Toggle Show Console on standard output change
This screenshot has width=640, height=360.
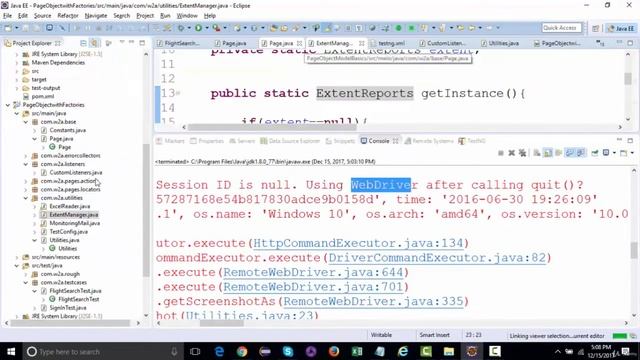pos(569,153)
